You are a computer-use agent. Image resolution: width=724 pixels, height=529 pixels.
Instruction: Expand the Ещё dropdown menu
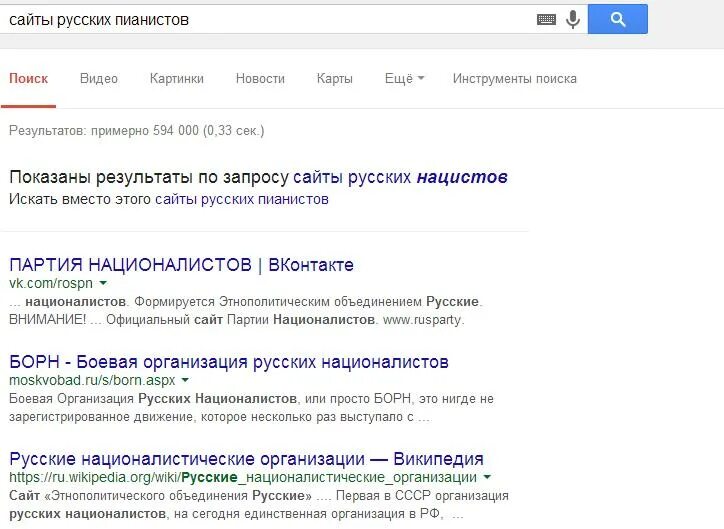click(x=404, y=78)
